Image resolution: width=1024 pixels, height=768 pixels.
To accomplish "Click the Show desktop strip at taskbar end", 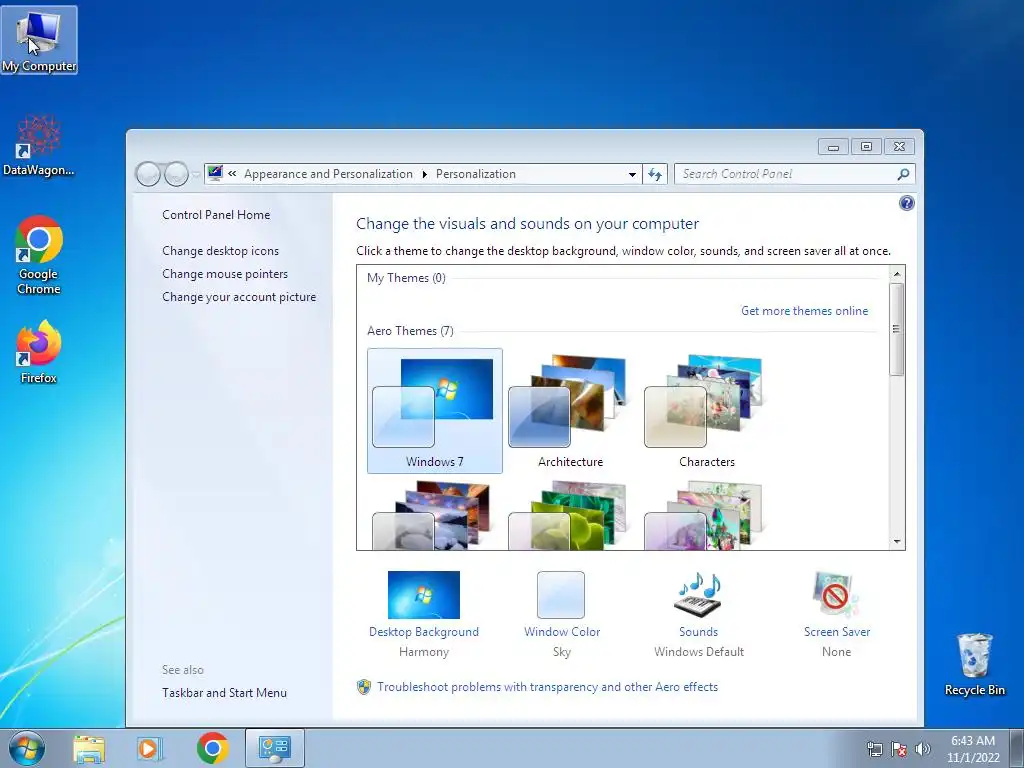I will 1018,749.
